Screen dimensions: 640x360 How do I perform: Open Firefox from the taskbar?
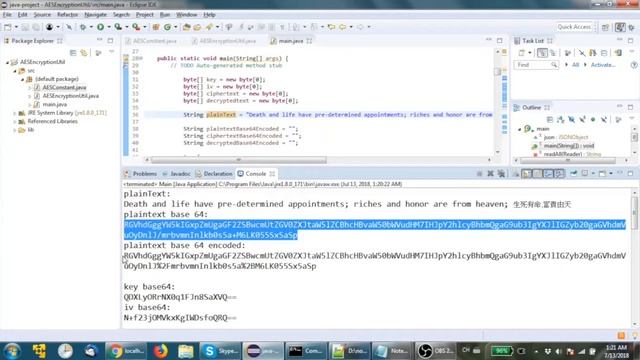tap(160, 351)
